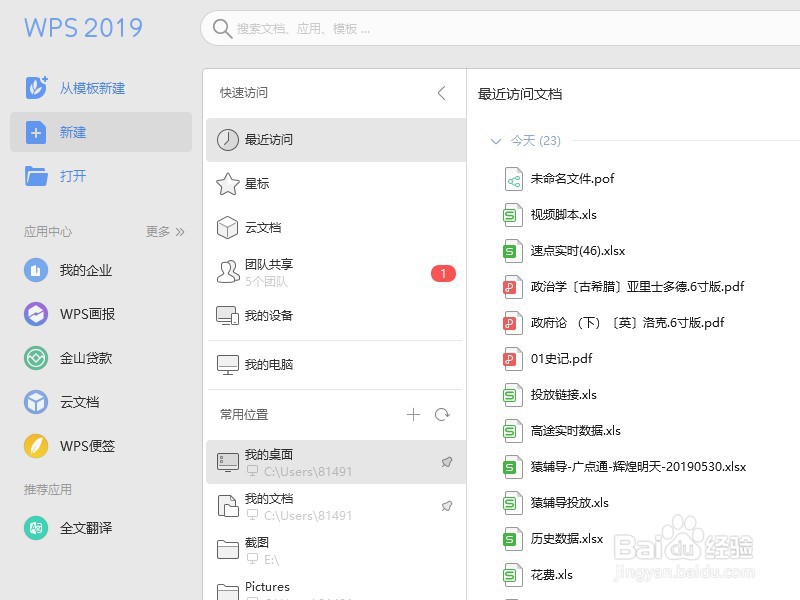Open 全文翻译 recommended app
The width and height of the screenshot is (800, 600).
[x=68, y=528]
